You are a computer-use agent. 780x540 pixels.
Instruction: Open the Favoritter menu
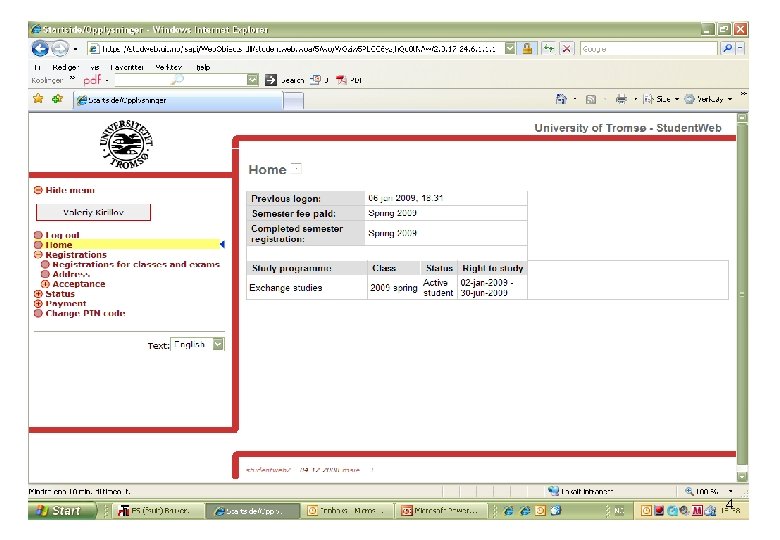127,67
